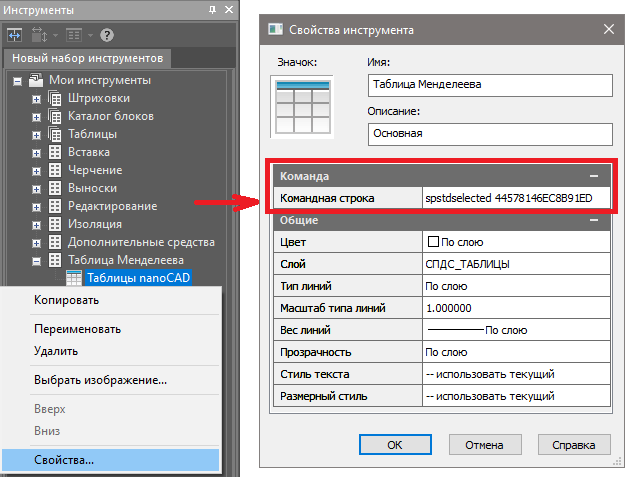Collapse the Общие section

coord(594,221)
